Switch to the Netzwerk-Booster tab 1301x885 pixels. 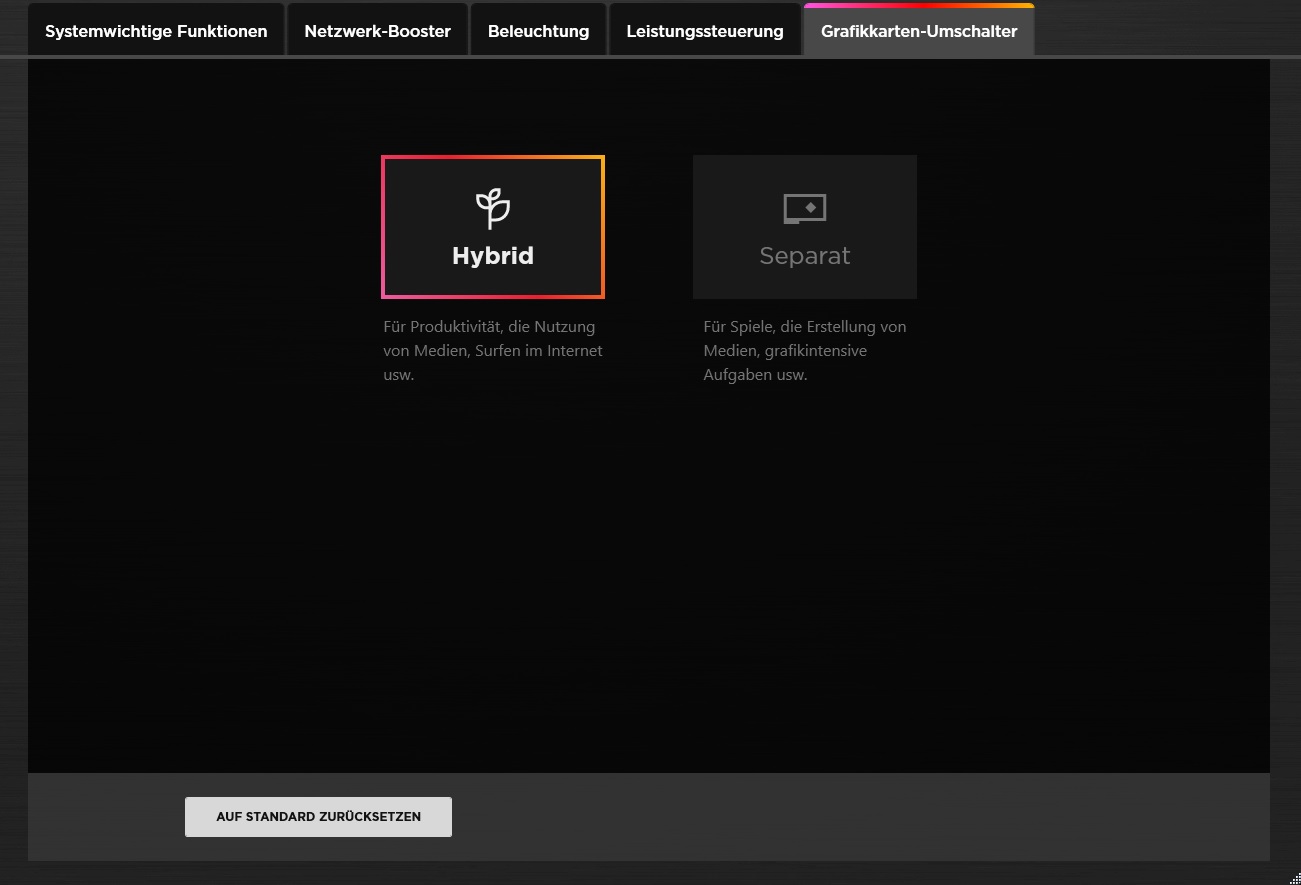[x=377, y=30]
